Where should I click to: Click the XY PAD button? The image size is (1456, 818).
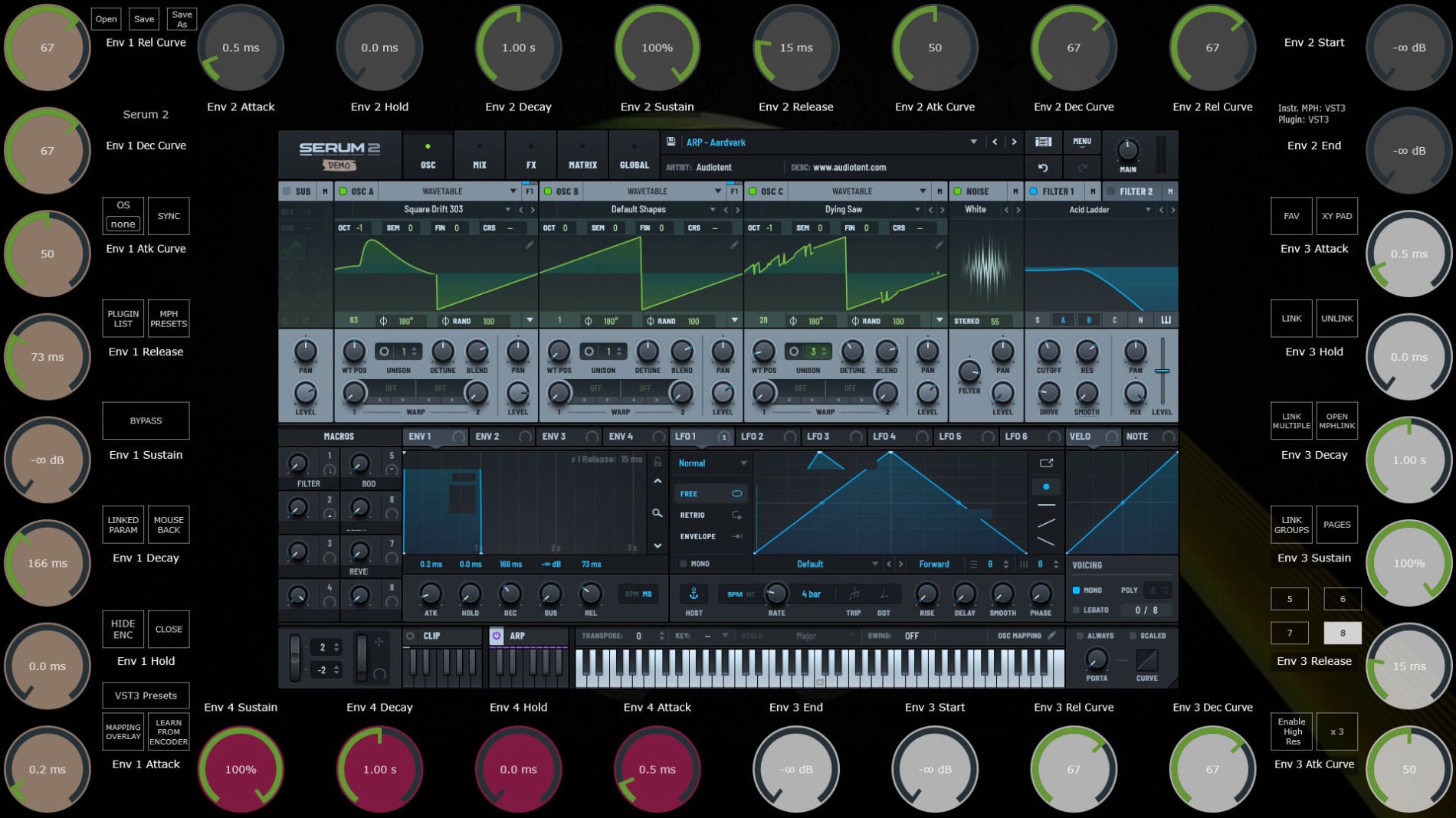[x=1336, y=216]
